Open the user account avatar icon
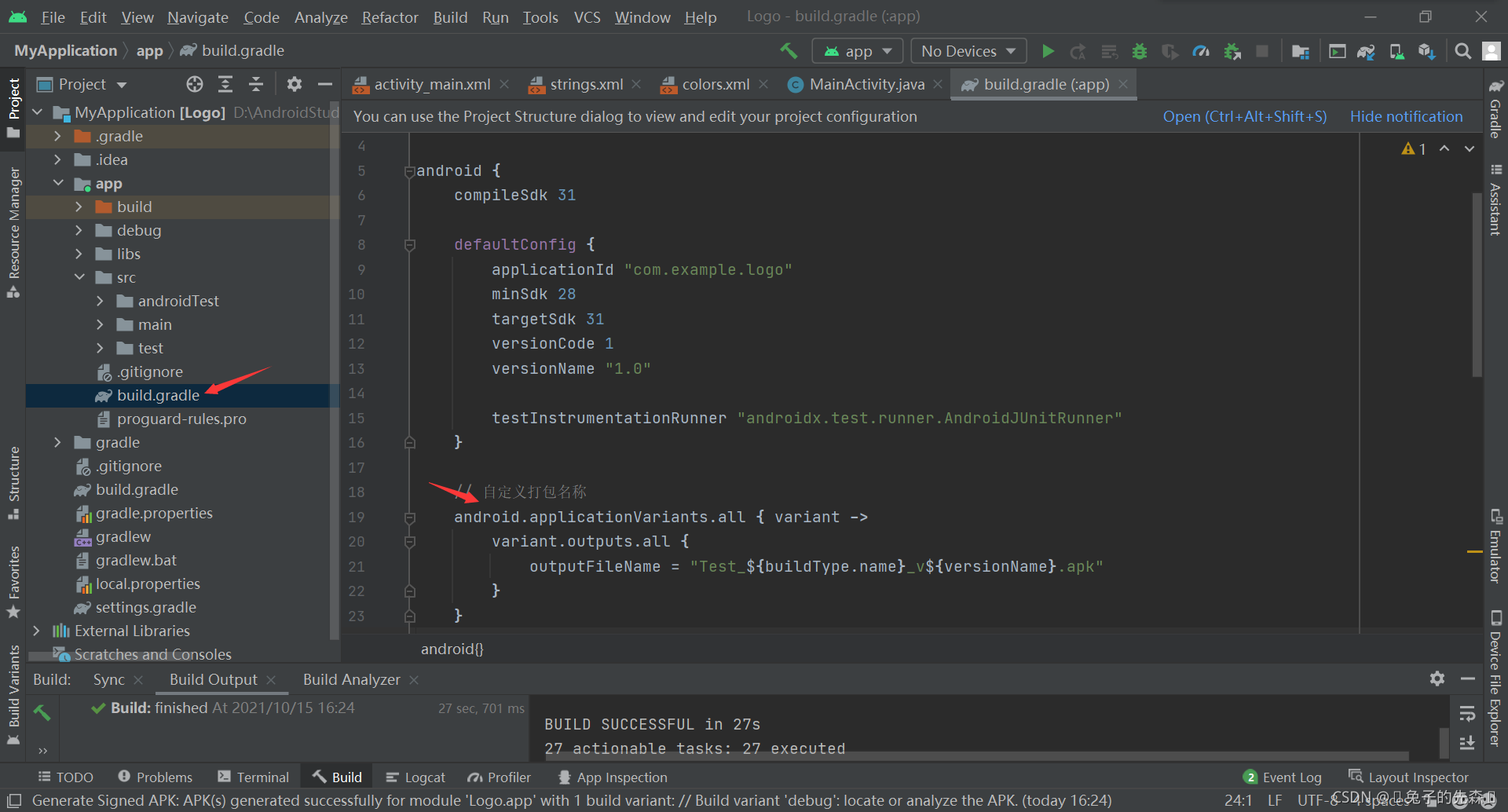This screenshot has height=812, width=1508. [x=1491, y=51]
